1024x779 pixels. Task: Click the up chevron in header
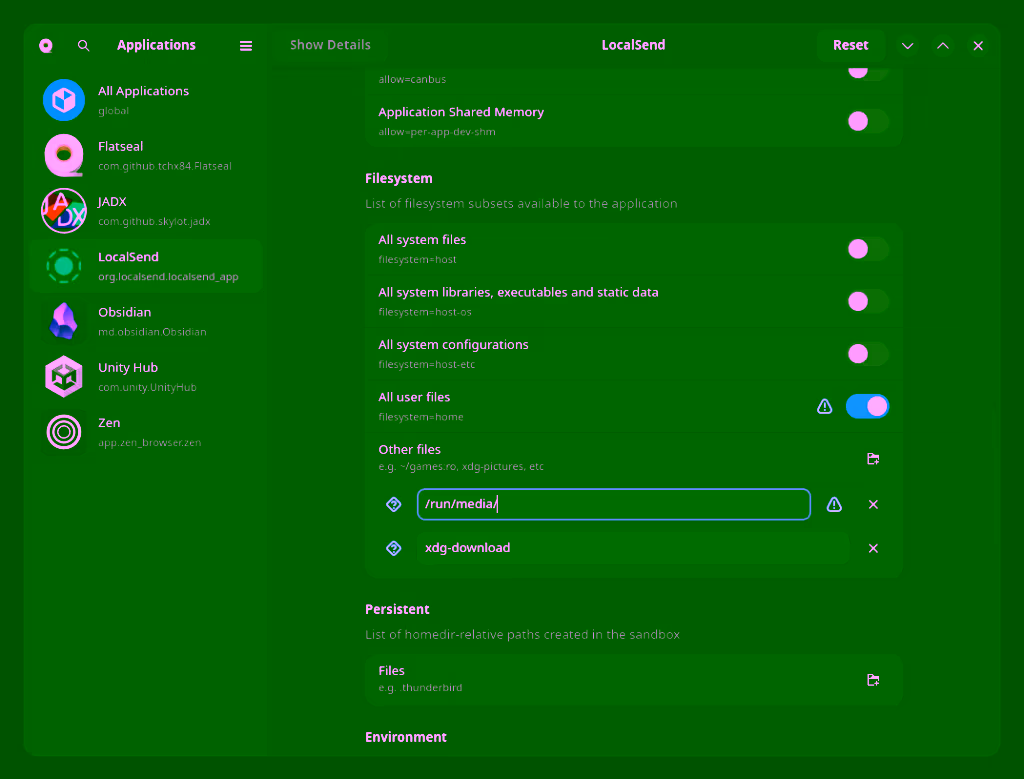[x=942, y=46]
